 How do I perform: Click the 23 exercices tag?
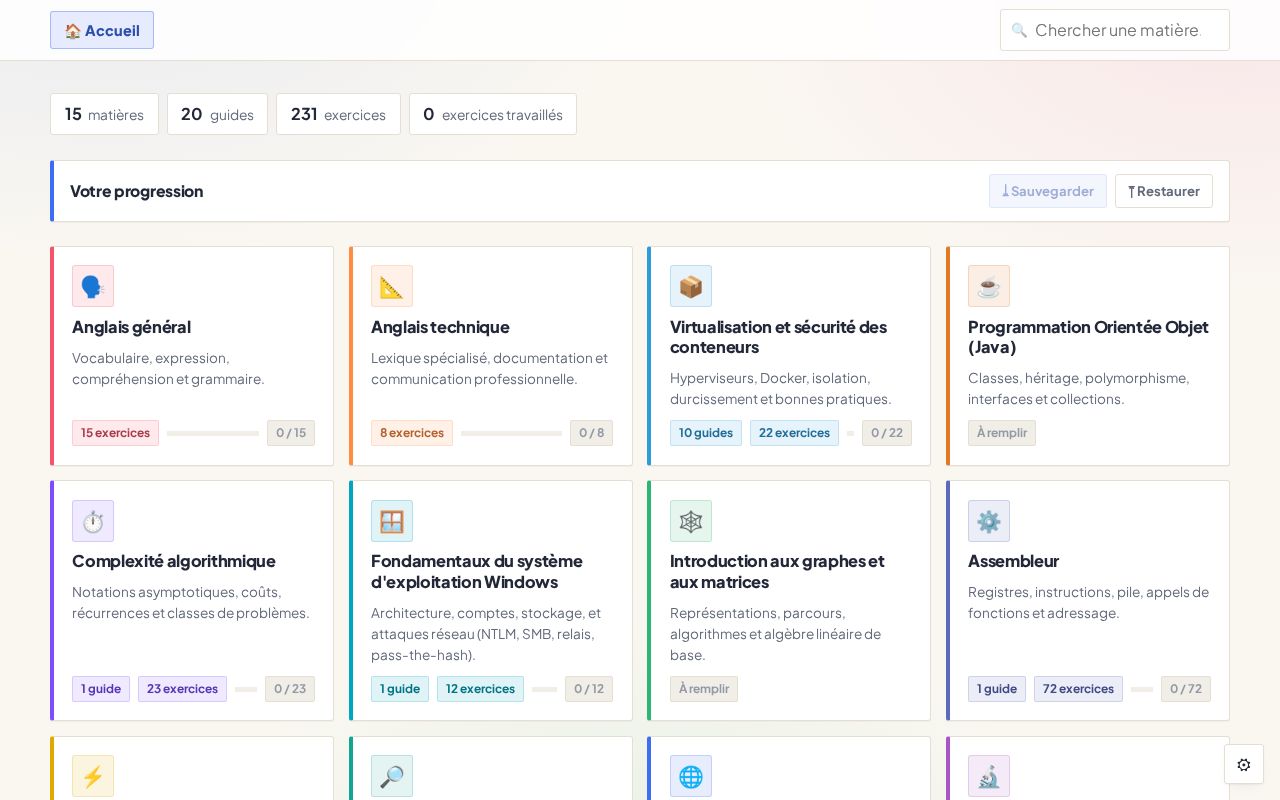pyautogui.click(x=182, y=689)
